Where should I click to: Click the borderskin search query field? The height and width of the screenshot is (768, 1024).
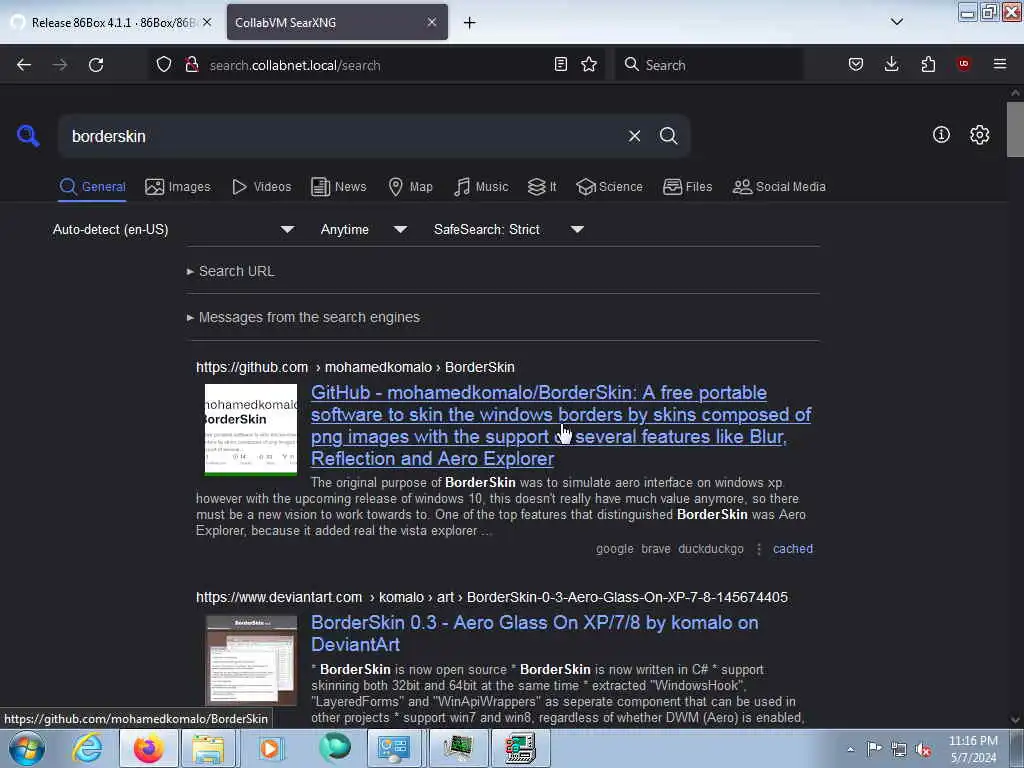(x=344, y=136)
